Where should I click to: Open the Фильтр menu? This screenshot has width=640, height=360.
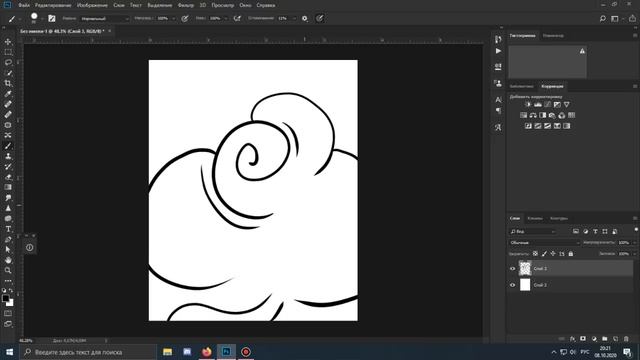tap(186, 5)
